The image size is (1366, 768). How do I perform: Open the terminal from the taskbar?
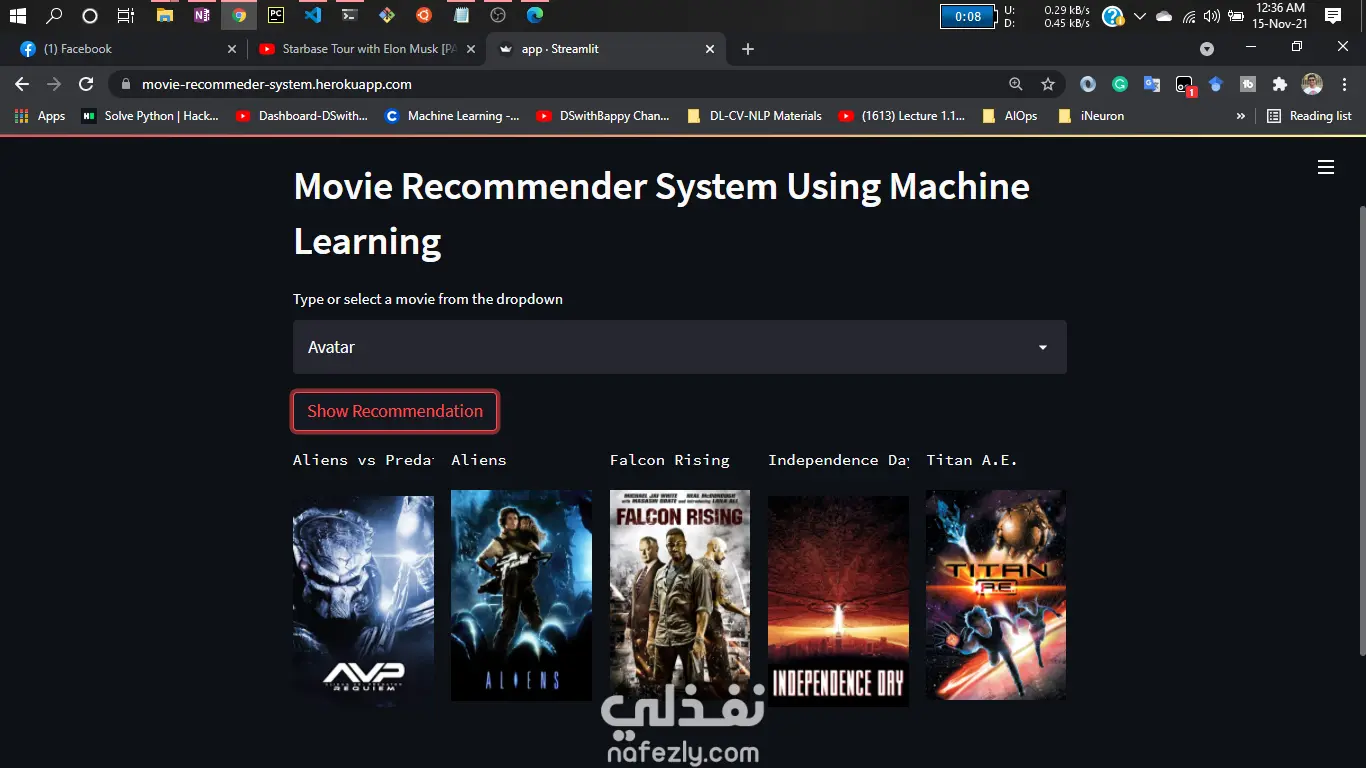(x=349, y=15)
